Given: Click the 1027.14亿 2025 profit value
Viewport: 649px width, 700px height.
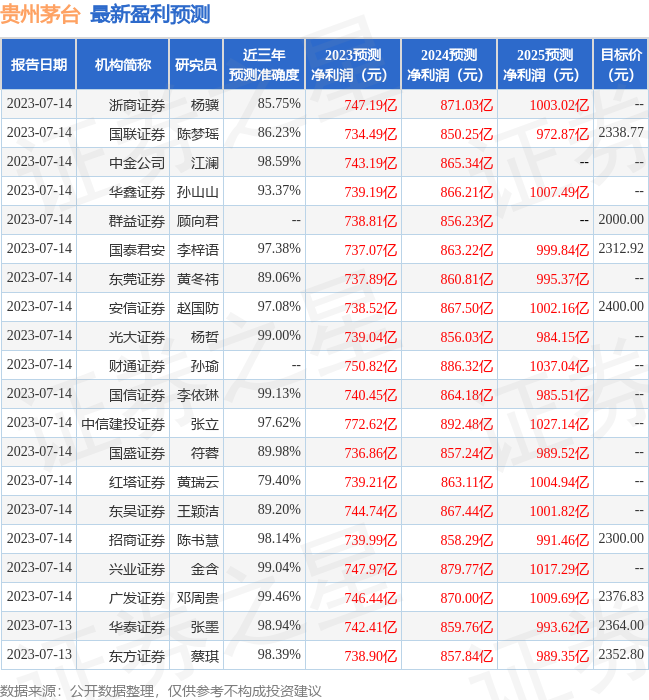Looking at the screenshot, I should [x=559, y=424].
